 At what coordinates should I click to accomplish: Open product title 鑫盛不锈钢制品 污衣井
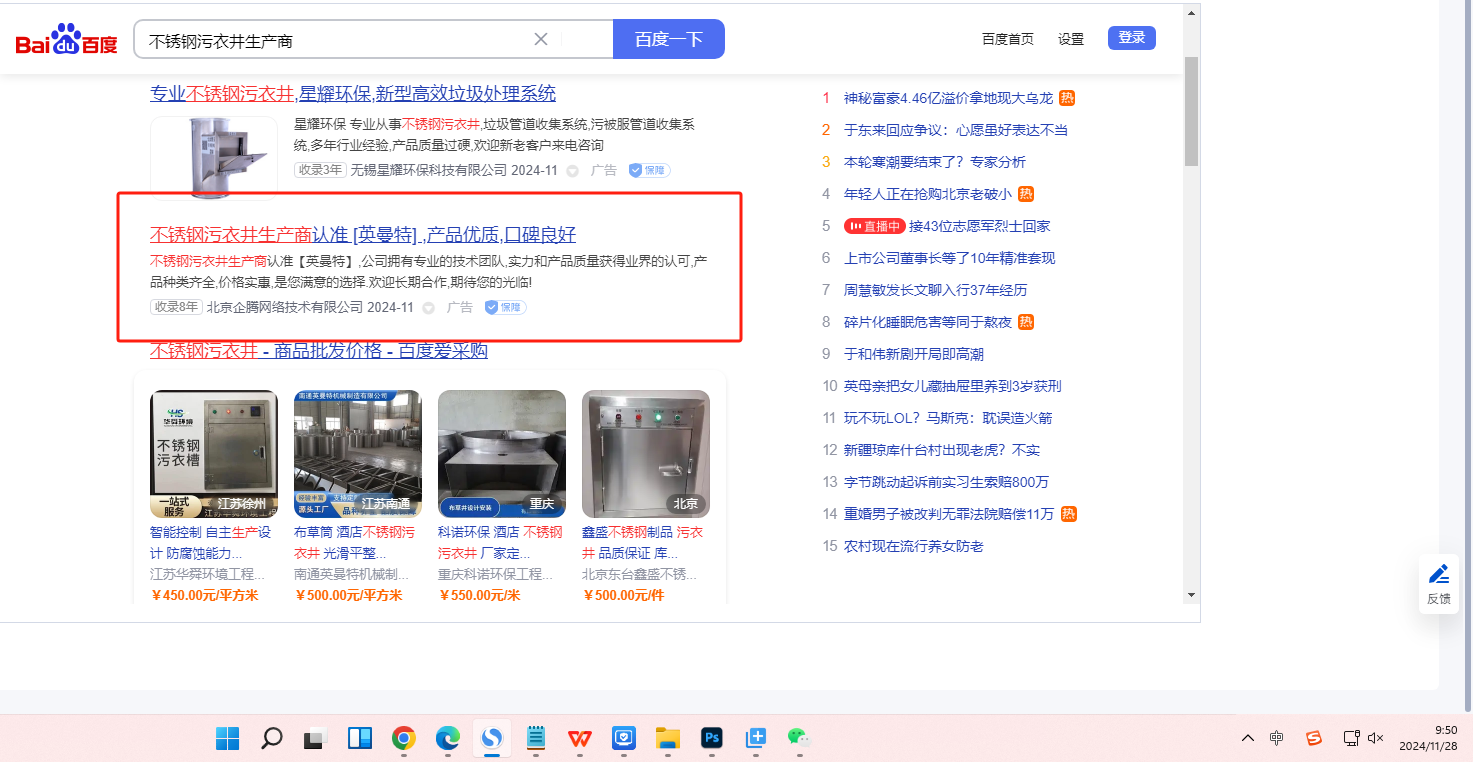(x=643, y=543)
